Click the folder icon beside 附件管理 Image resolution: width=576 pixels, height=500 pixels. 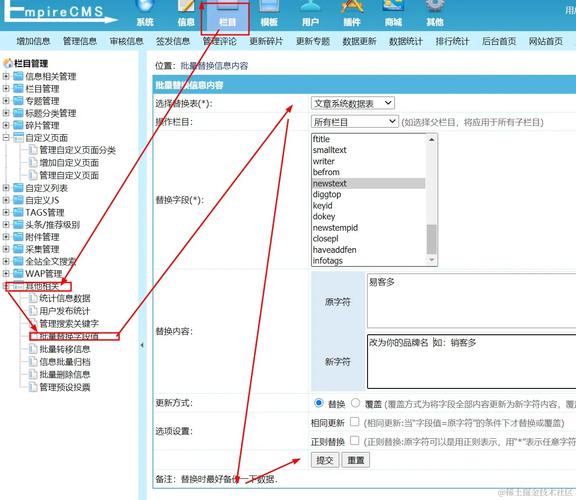pos(18,237)
